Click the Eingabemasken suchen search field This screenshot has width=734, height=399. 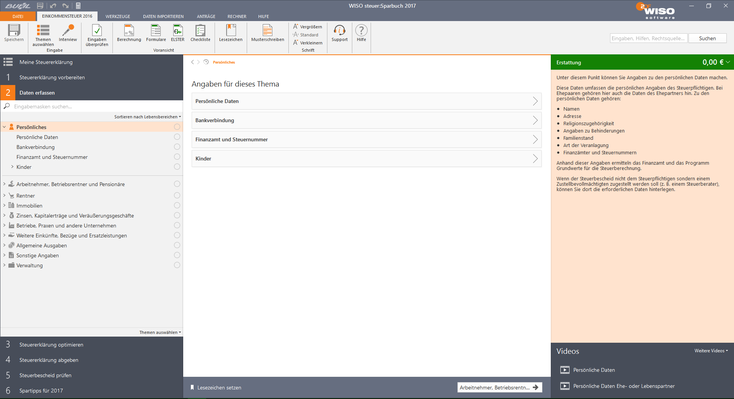92,106
